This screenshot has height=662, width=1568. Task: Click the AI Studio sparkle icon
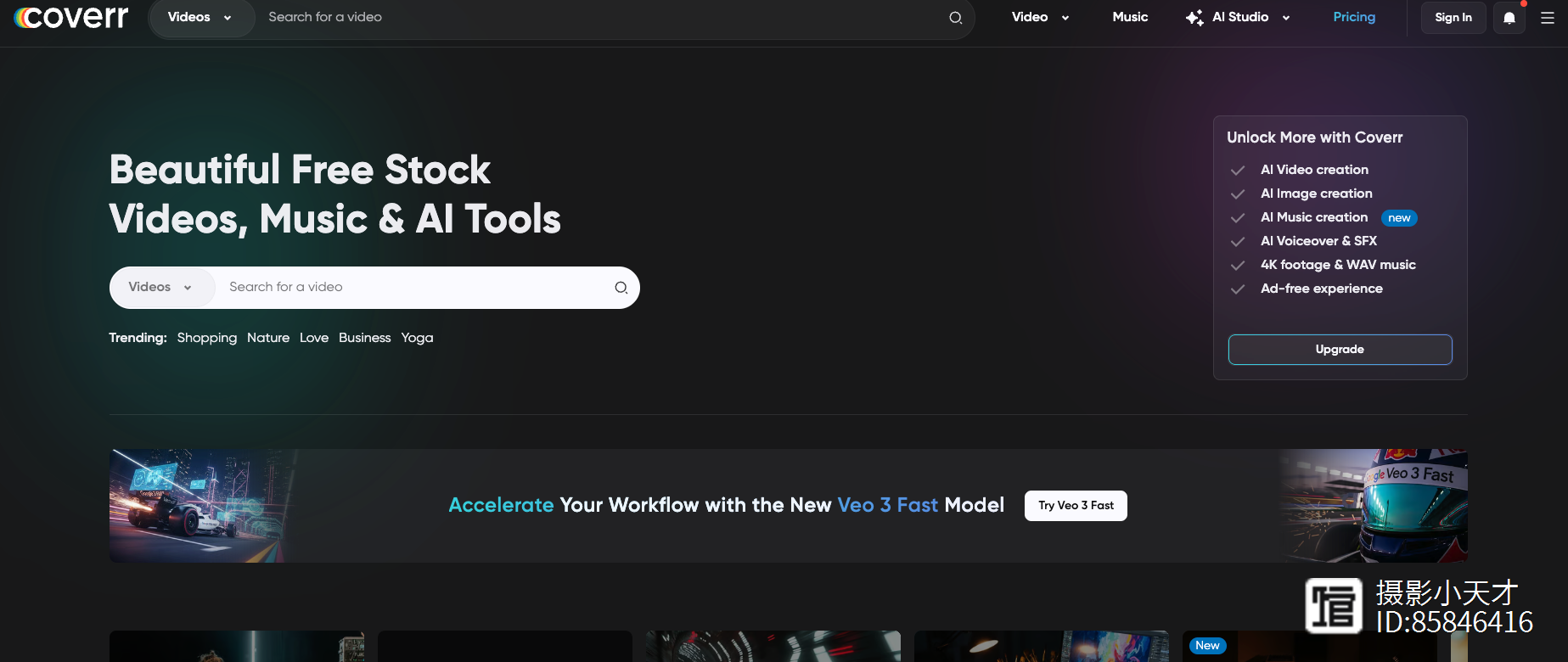1194,18
